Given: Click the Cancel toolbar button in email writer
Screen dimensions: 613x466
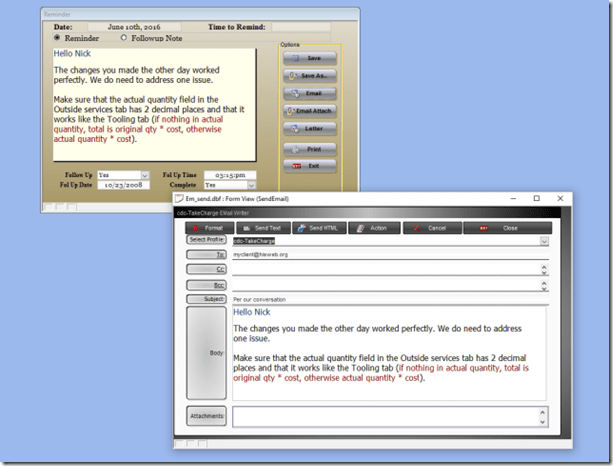Looking at the screenshot, I should pyautogui.click(x=432, y=228).
